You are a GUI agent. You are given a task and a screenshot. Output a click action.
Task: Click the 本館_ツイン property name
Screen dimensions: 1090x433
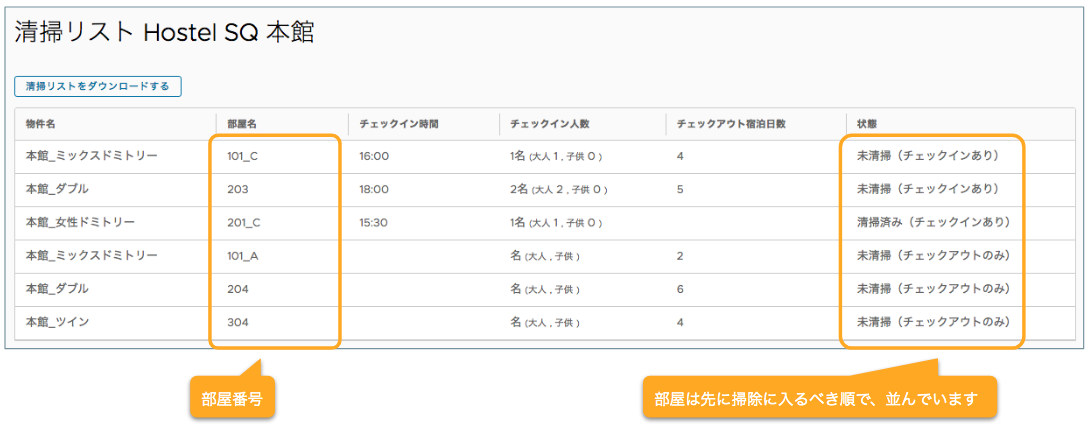coord(57,322)
